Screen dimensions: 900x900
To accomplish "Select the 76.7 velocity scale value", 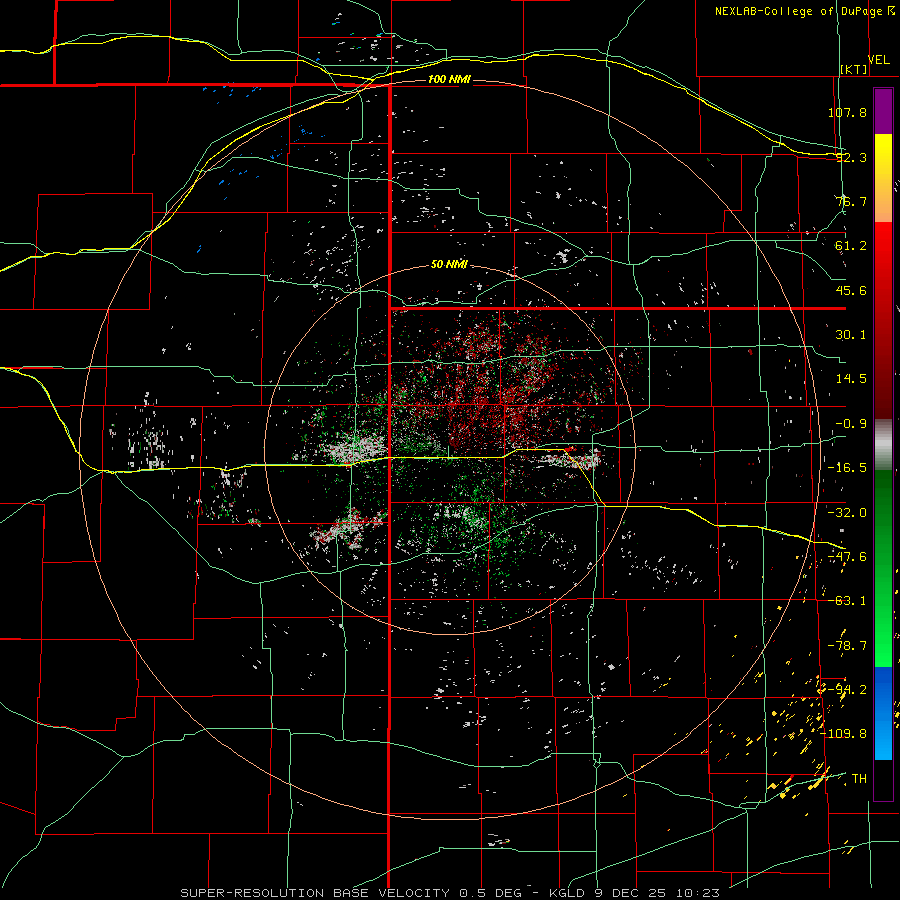I will (851, 201).
